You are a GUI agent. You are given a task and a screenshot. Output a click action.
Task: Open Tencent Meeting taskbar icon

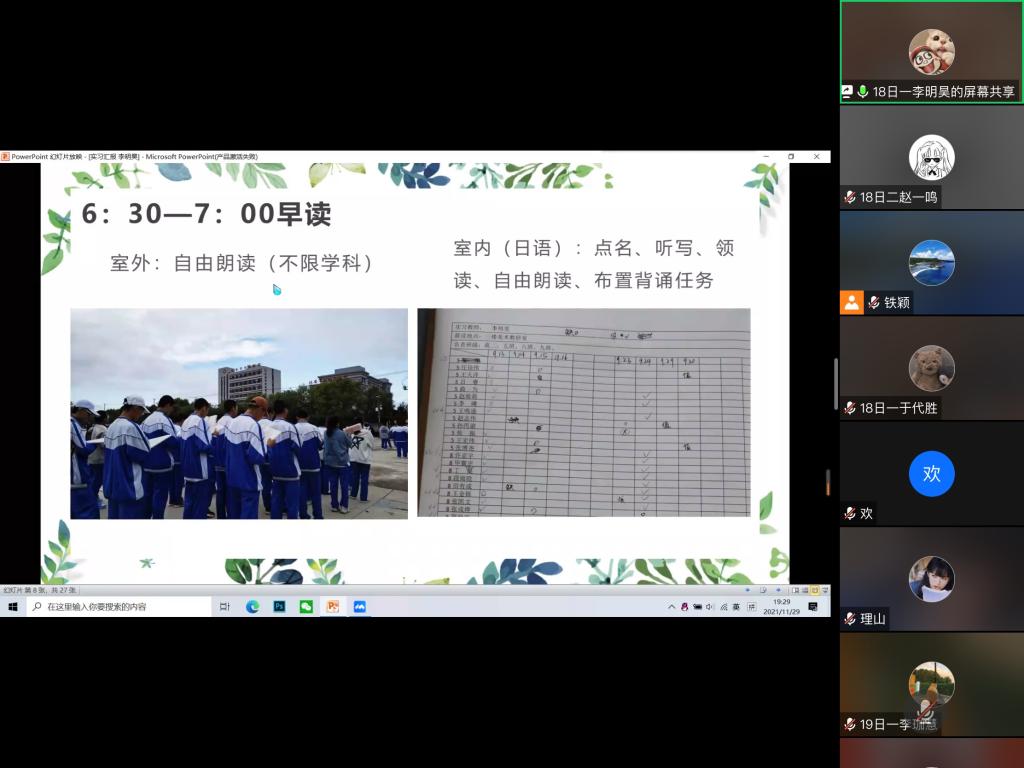pos(359,606)
